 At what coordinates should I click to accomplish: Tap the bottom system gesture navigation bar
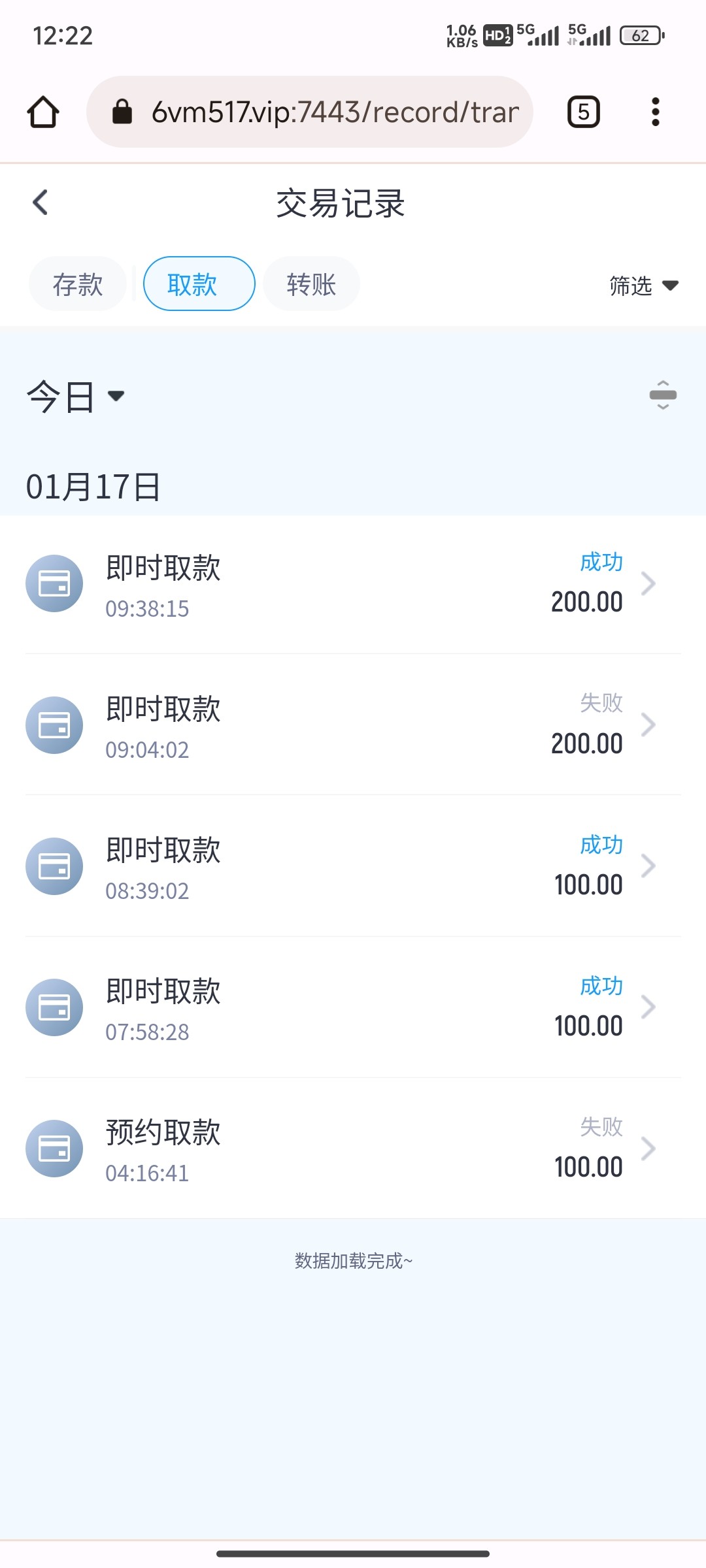click(353, 1554)
